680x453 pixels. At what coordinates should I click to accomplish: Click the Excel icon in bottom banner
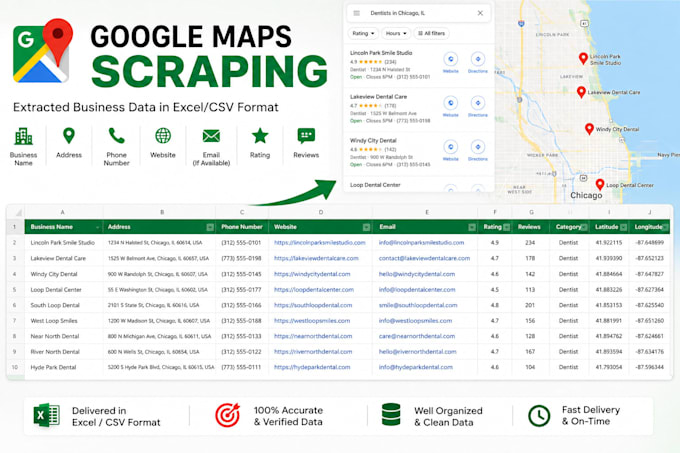[46, 415]
